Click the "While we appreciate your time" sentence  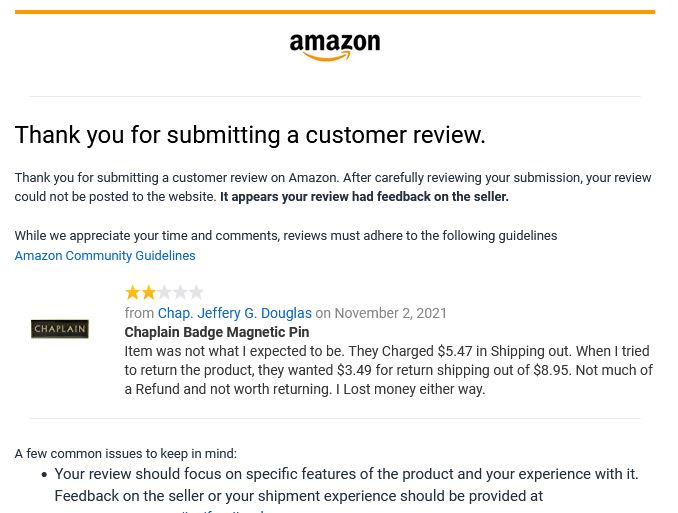tap(286, 236)
